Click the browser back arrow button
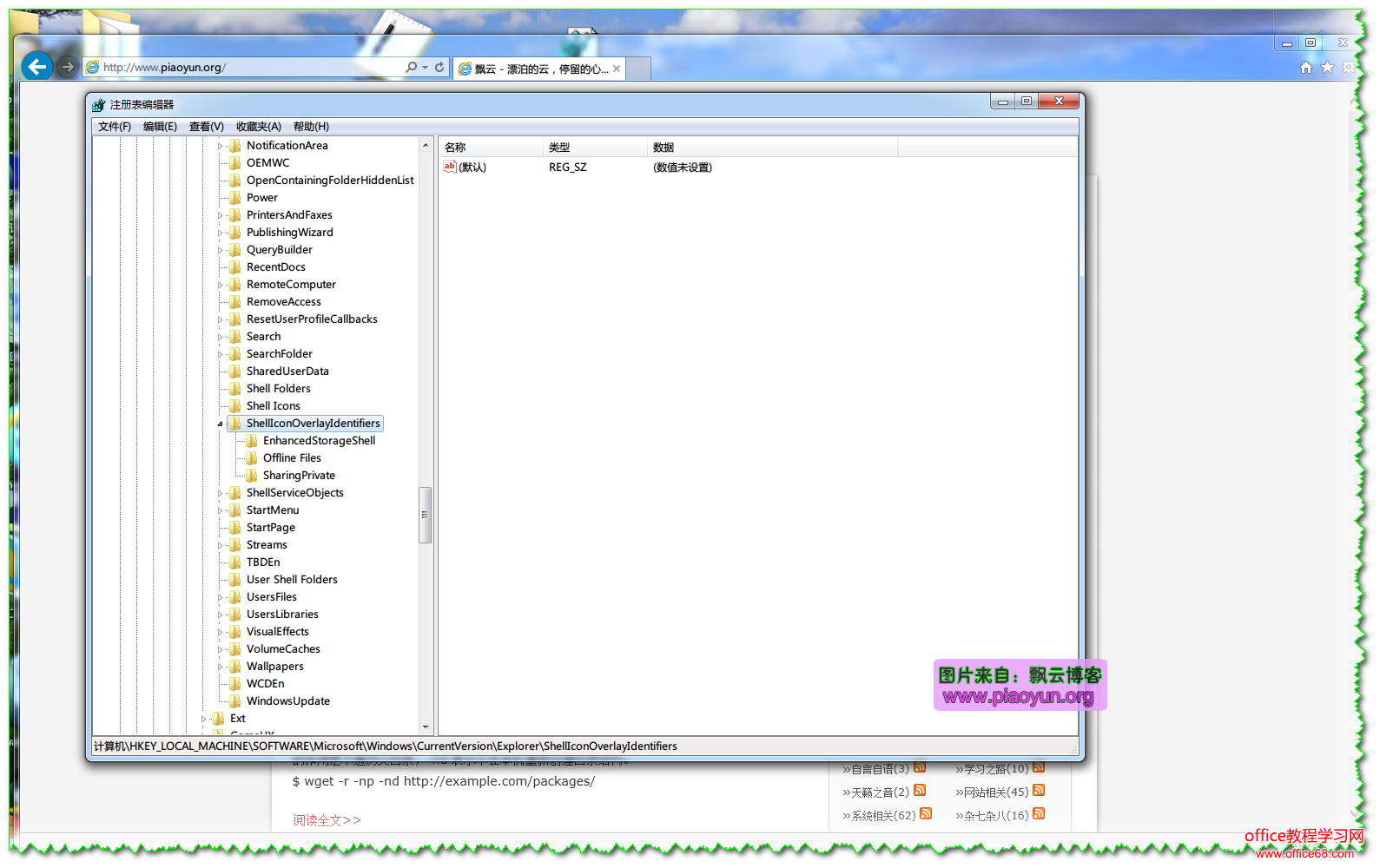The width and height of the screenshot is (1380, 868). pos(36,66)
